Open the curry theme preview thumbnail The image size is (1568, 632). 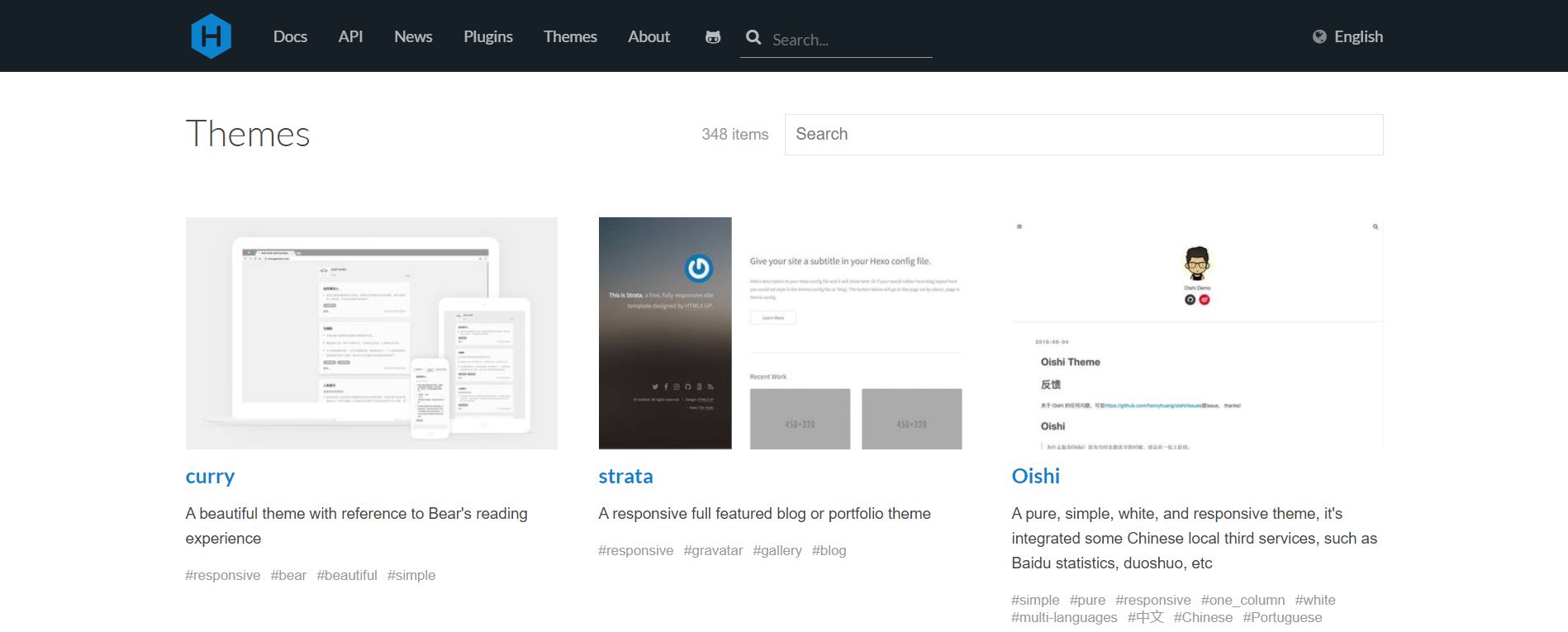point(371,333)
